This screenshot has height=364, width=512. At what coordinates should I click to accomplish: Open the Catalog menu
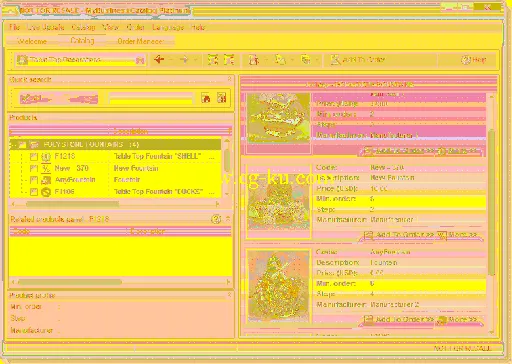click(83, 27)
